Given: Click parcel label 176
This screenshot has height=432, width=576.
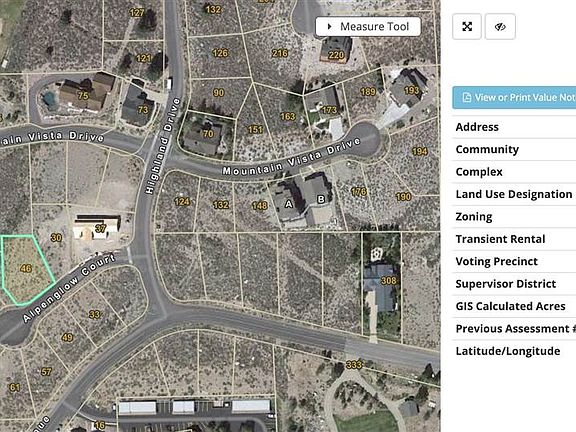Looking at the screenshot, I should [x=359, y=191].
